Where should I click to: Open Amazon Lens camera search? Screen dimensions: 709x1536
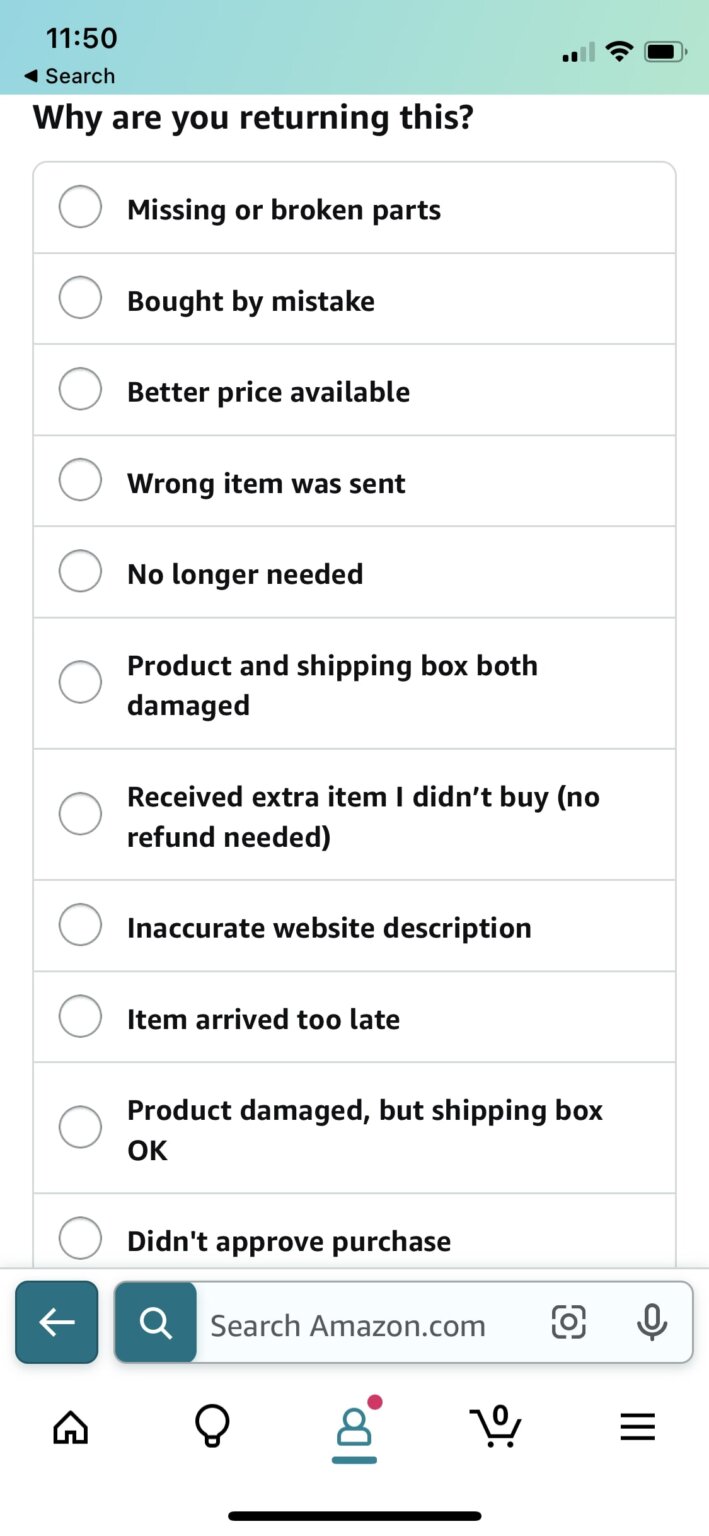point(568,1322)
